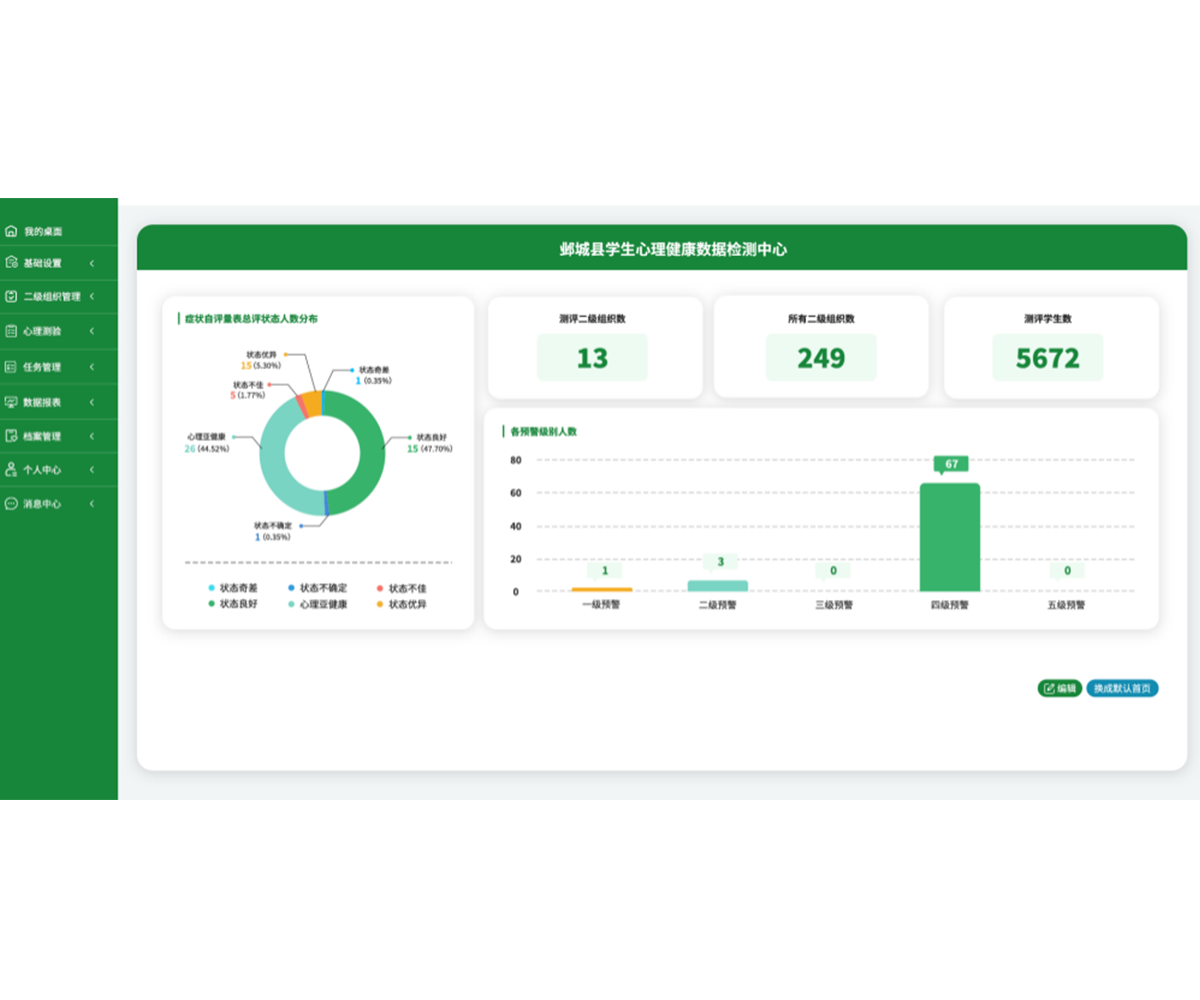Image resolution: width=1200 pixels, height=1000 pixels.
Task: Click the 编辑 edit button
Action: 1060,688
